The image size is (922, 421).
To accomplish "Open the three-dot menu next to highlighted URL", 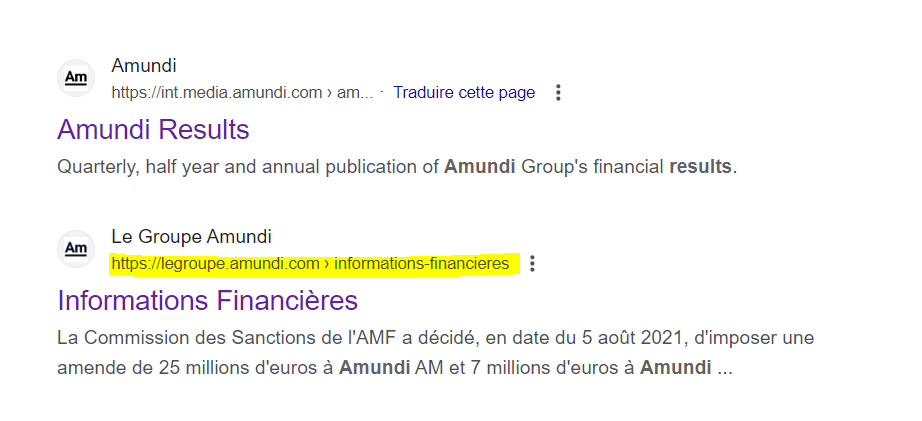I will [x=532, y=263].
